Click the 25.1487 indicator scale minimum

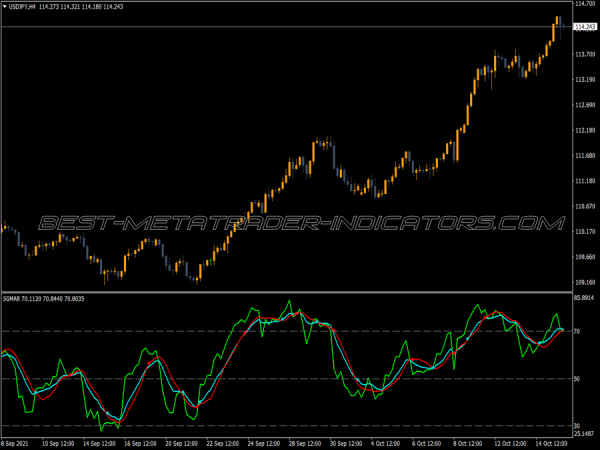(584, 434)
